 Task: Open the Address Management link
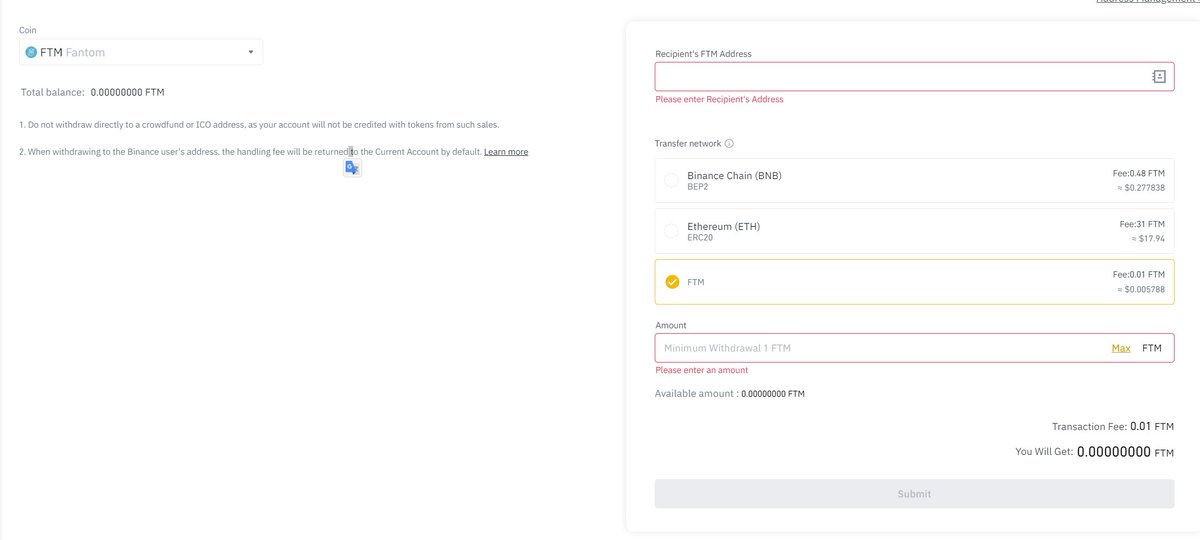coord(1147,2)
